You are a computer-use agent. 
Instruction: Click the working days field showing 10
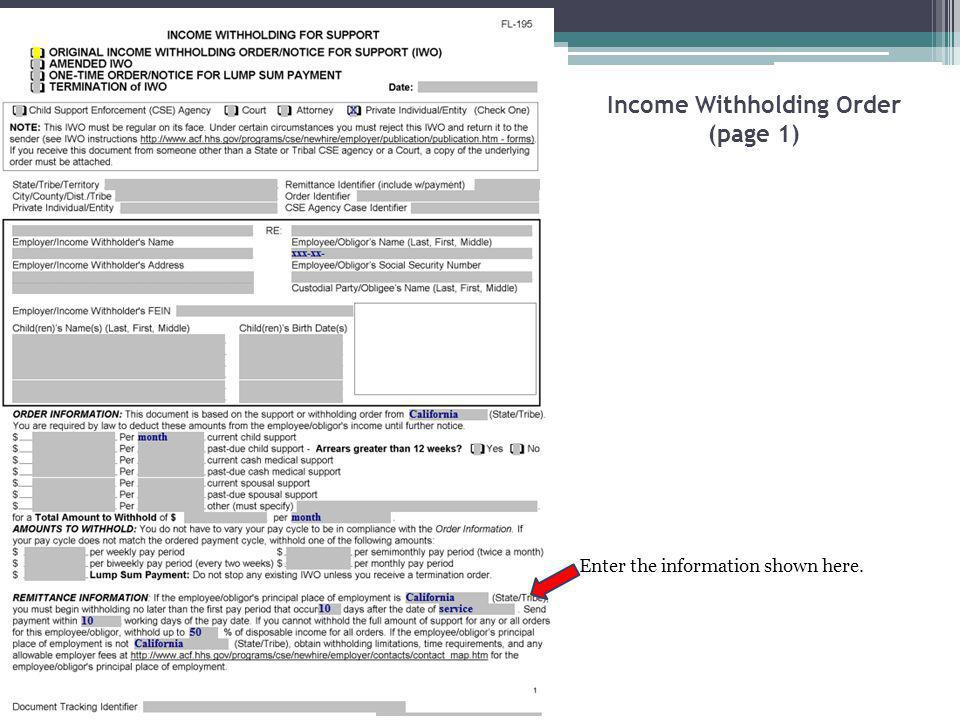100,621
